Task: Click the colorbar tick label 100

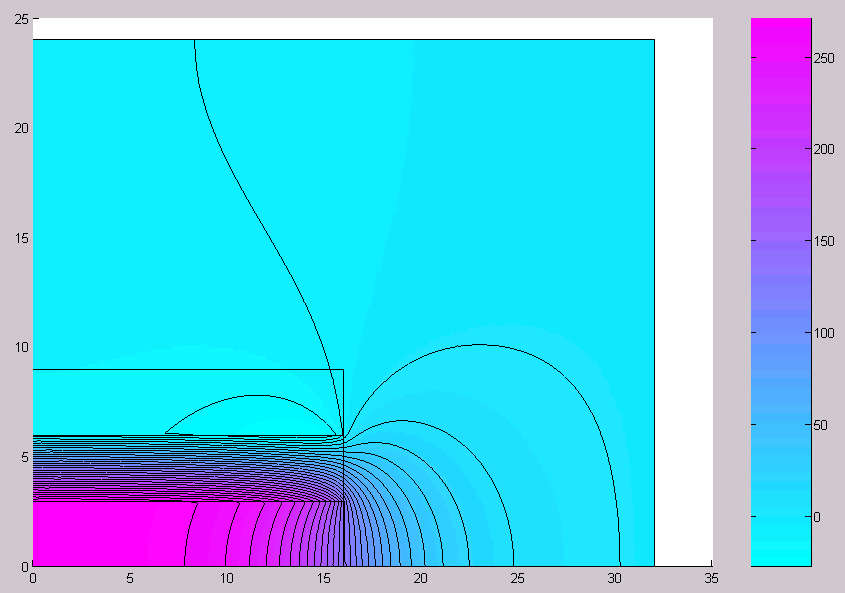Action: click(824, 333)
